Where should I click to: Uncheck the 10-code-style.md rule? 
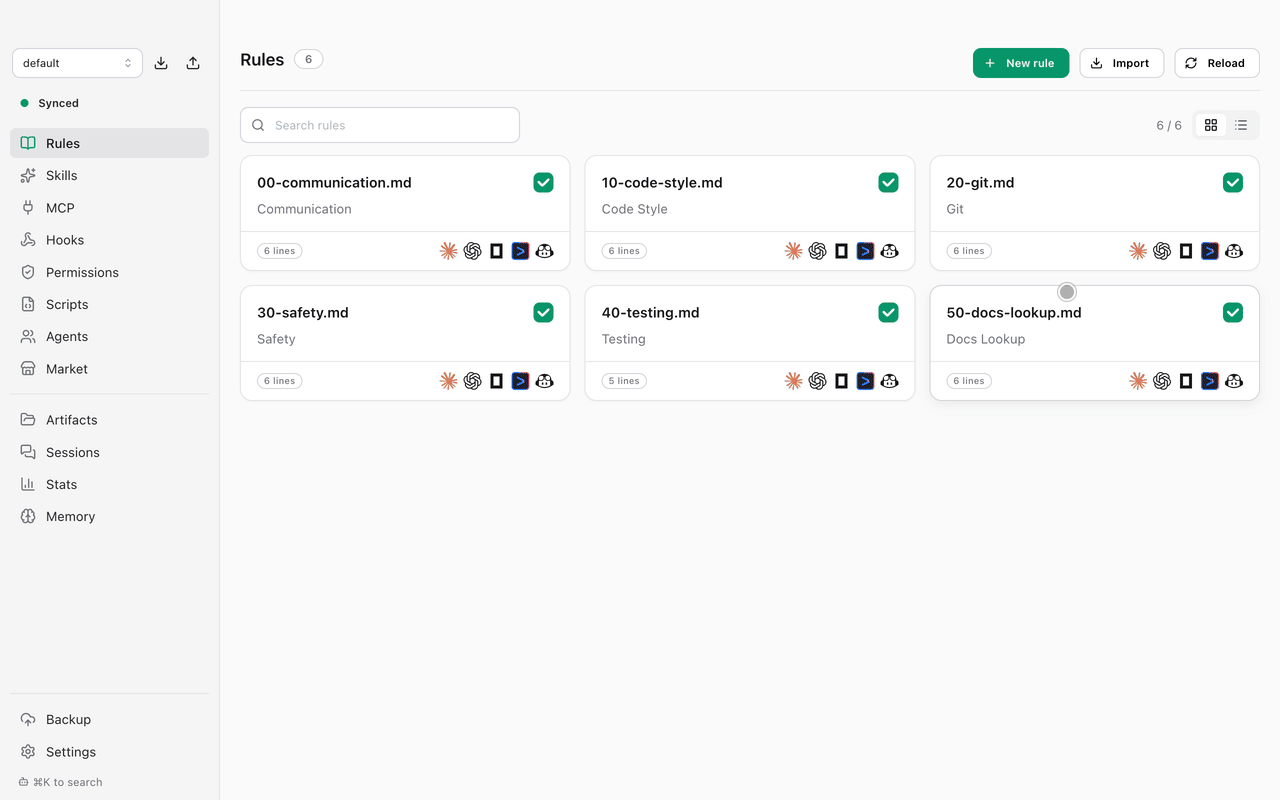888,182
